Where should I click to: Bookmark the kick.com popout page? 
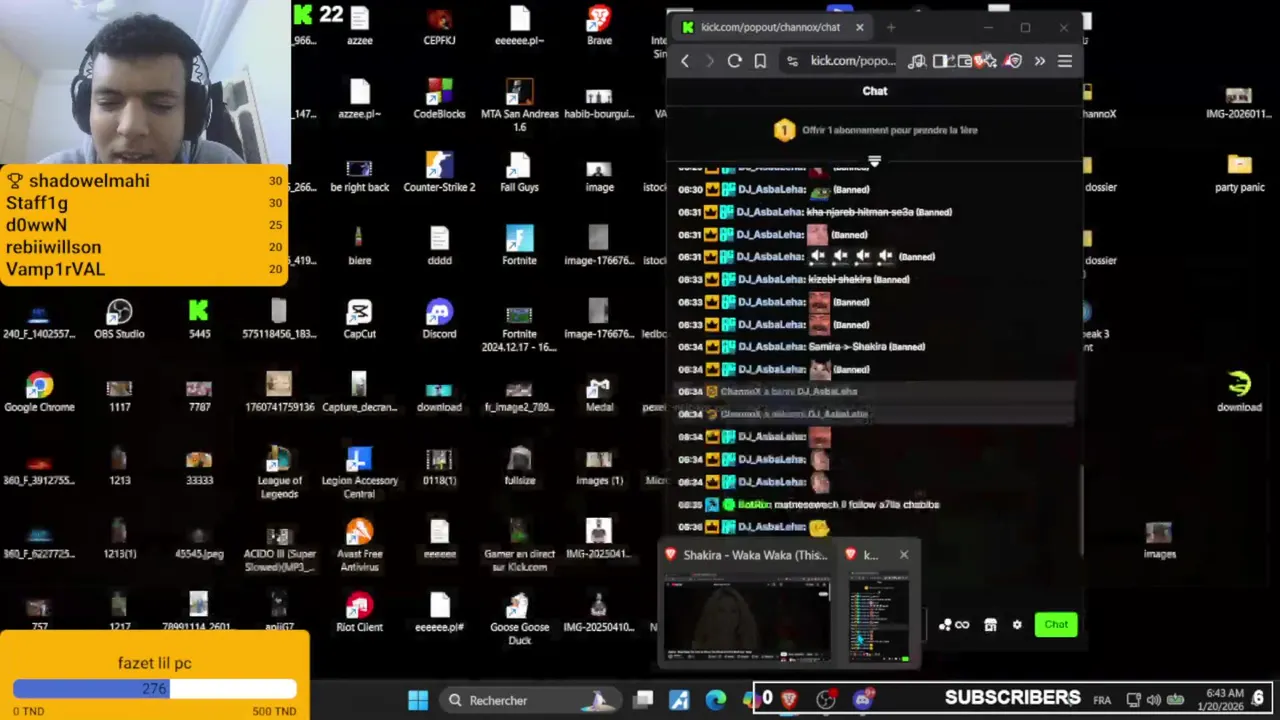(x=760, y=61)
